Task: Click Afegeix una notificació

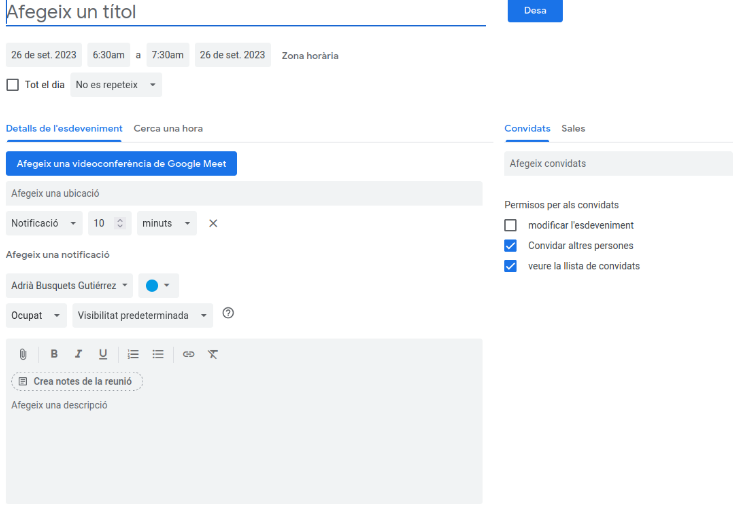Action: coord(58,255)
